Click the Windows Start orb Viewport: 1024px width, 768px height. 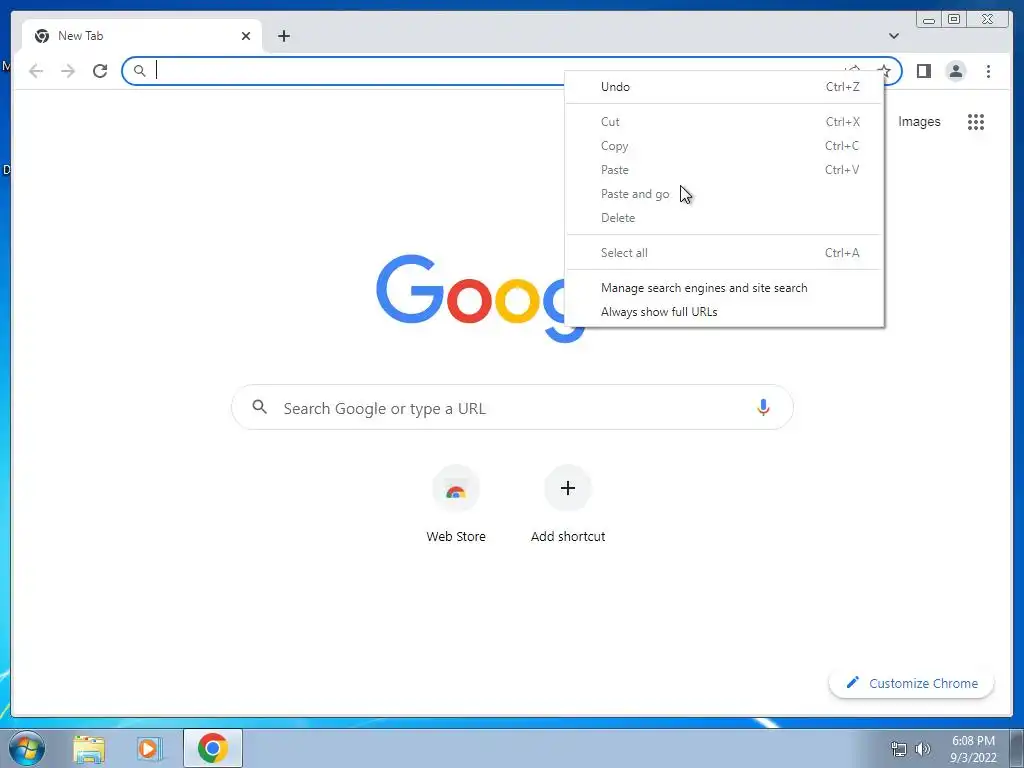click(27, 748)
